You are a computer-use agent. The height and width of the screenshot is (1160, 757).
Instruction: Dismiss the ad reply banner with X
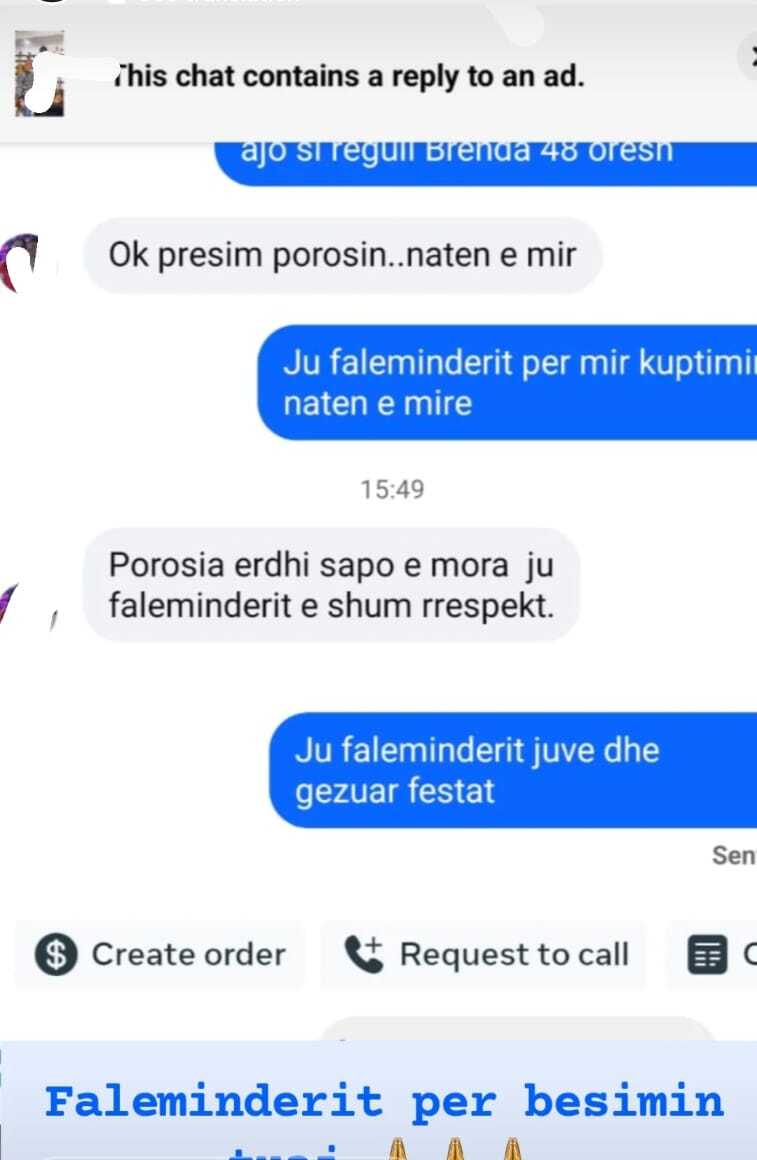(x=750, y=55)
